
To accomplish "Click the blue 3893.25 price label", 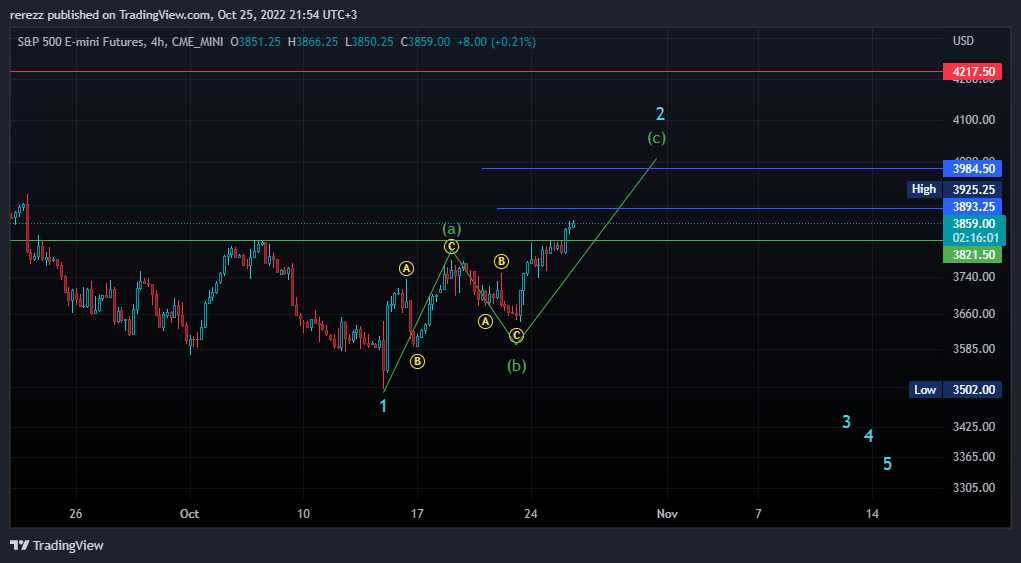I will [x=972, y=206].
